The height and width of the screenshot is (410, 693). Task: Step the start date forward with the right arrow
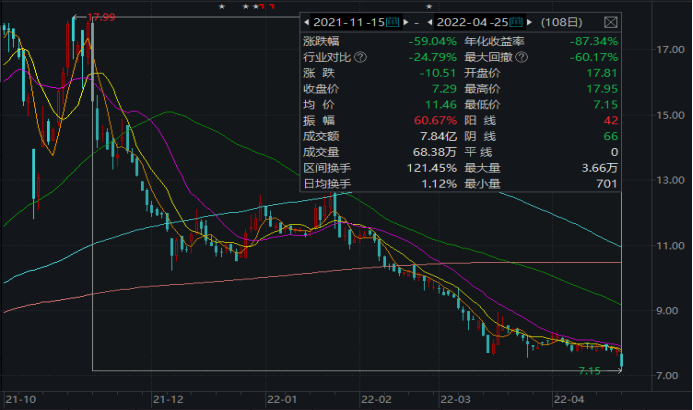(x=408, y=21)
